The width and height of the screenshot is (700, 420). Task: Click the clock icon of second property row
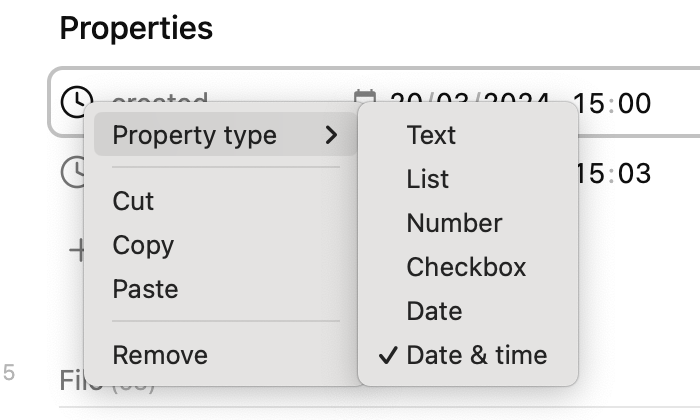click(x=72, y=172)
